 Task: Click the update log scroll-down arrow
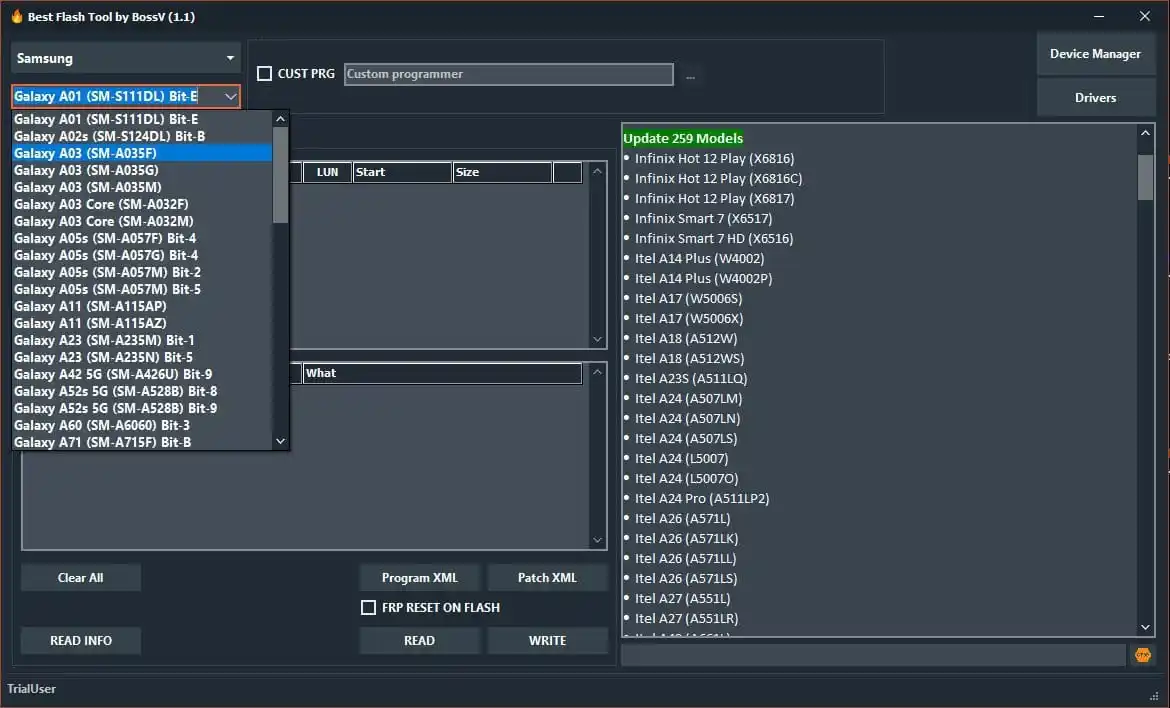coord(1145,627)
